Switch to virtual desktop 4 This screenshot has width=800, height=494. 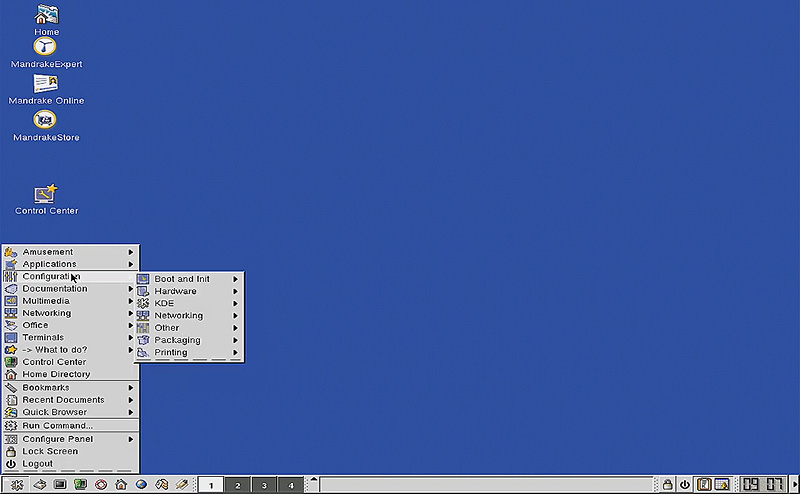(291, 485)
